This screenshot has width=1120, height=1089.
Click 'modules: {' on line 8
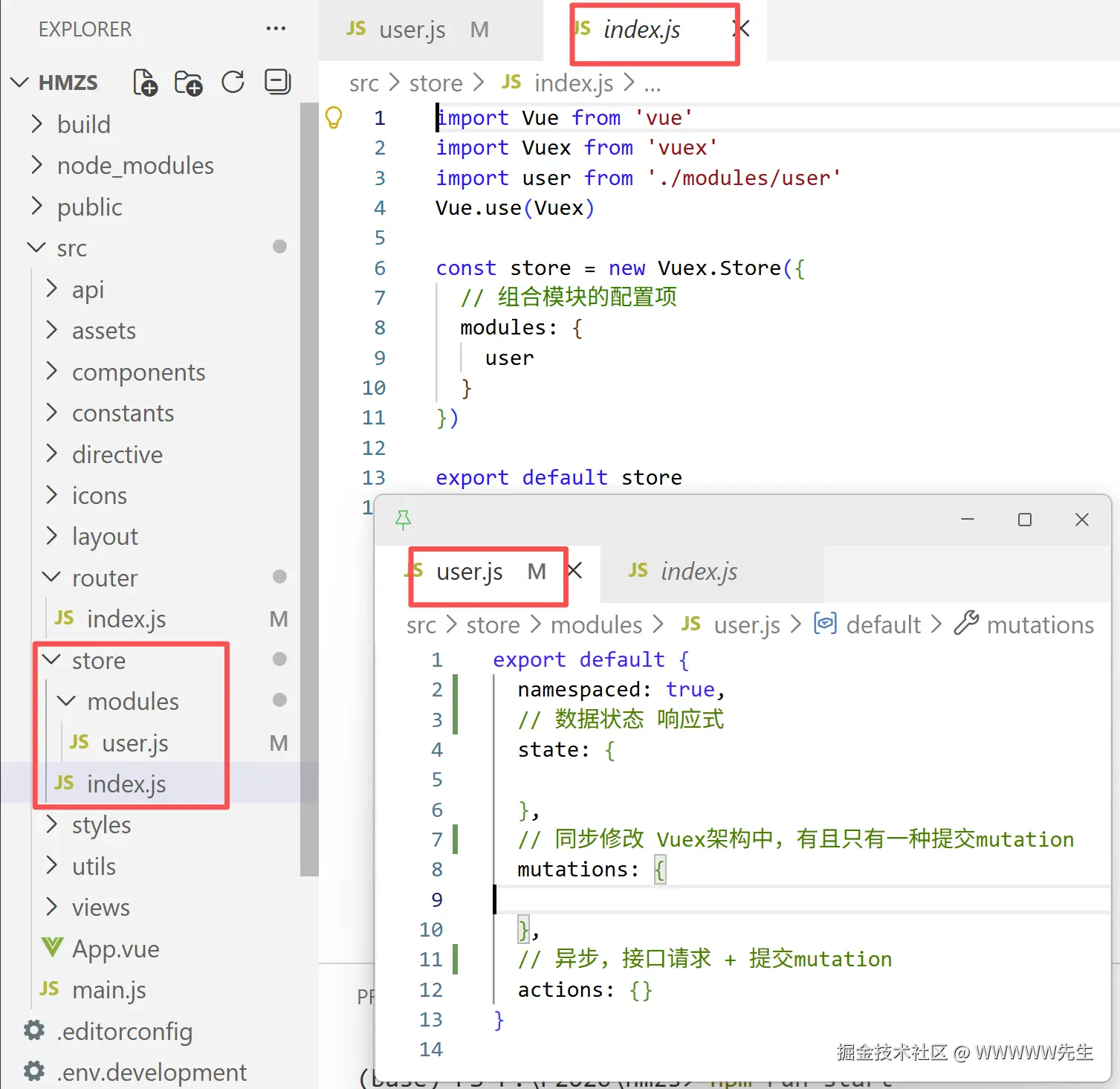(x=521, y=328)
